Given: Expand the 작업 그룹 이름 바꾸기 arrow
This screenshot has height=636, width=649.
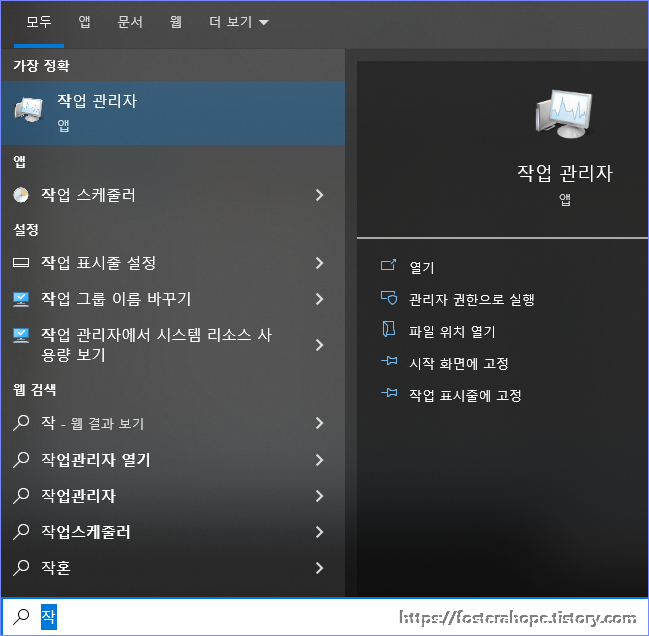Looking at the screenshot, I should click(319, 299).
